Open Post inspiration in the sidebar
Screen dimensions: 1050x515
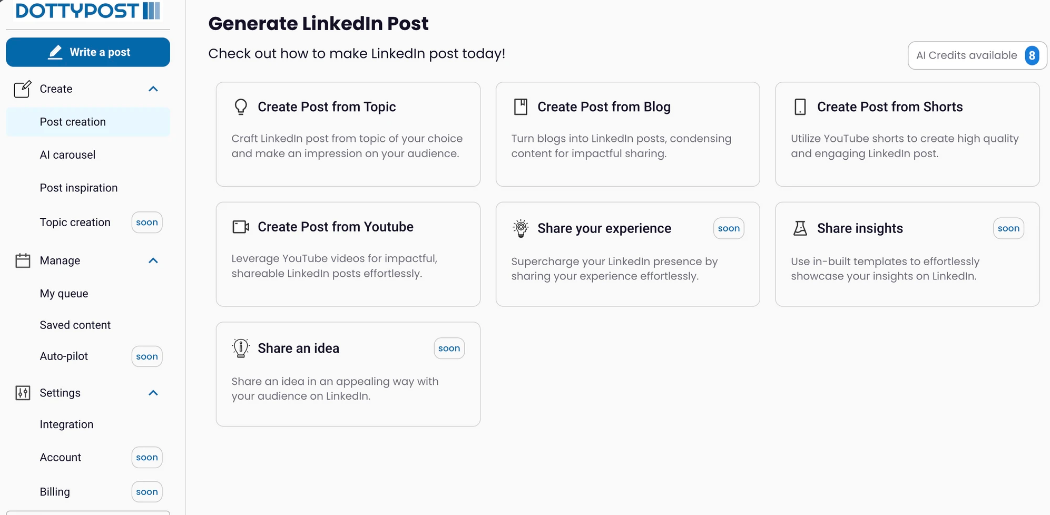pyautogui.click(x=79, y=188)
